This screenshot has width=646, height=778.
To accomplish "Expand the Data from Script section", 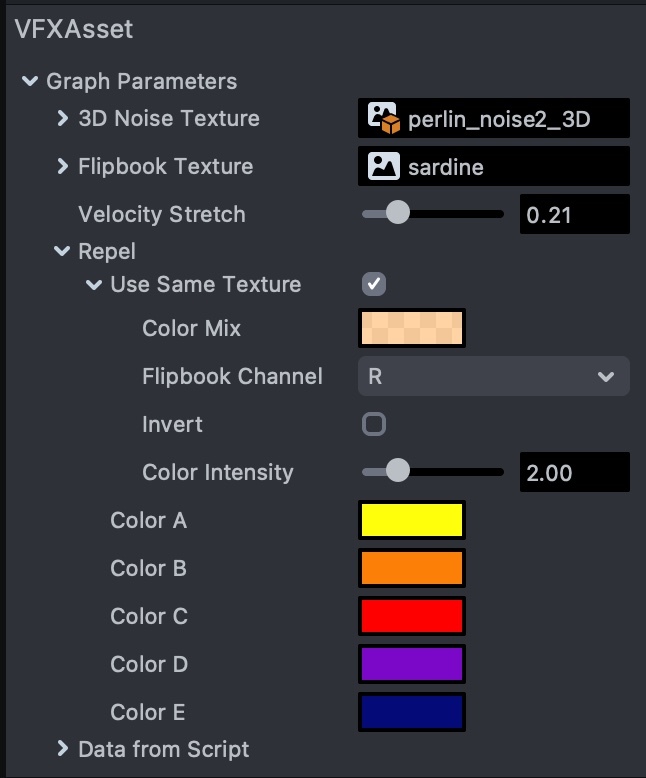I will coord(63,749).
